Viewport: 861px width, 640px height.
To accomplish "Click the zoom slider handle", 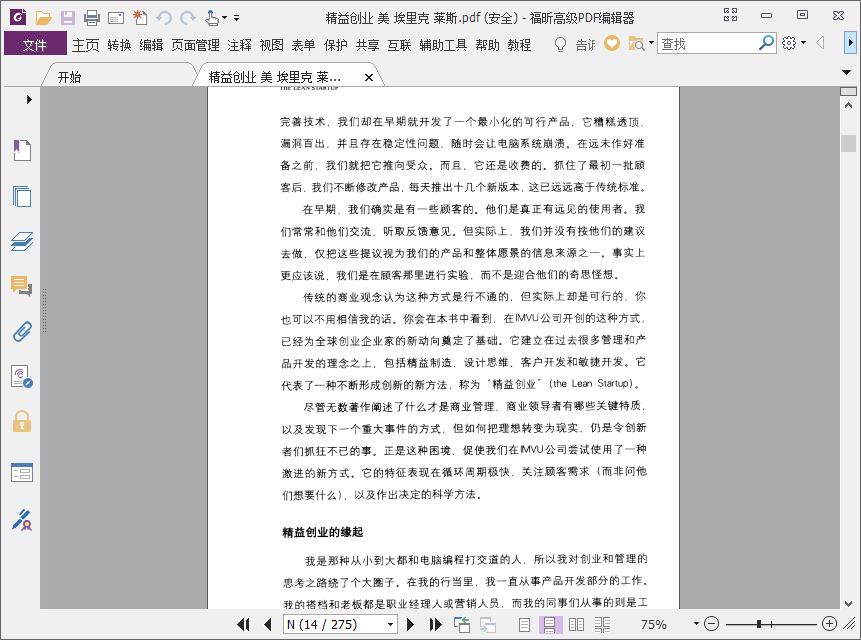I will click(x=759, y=624).
